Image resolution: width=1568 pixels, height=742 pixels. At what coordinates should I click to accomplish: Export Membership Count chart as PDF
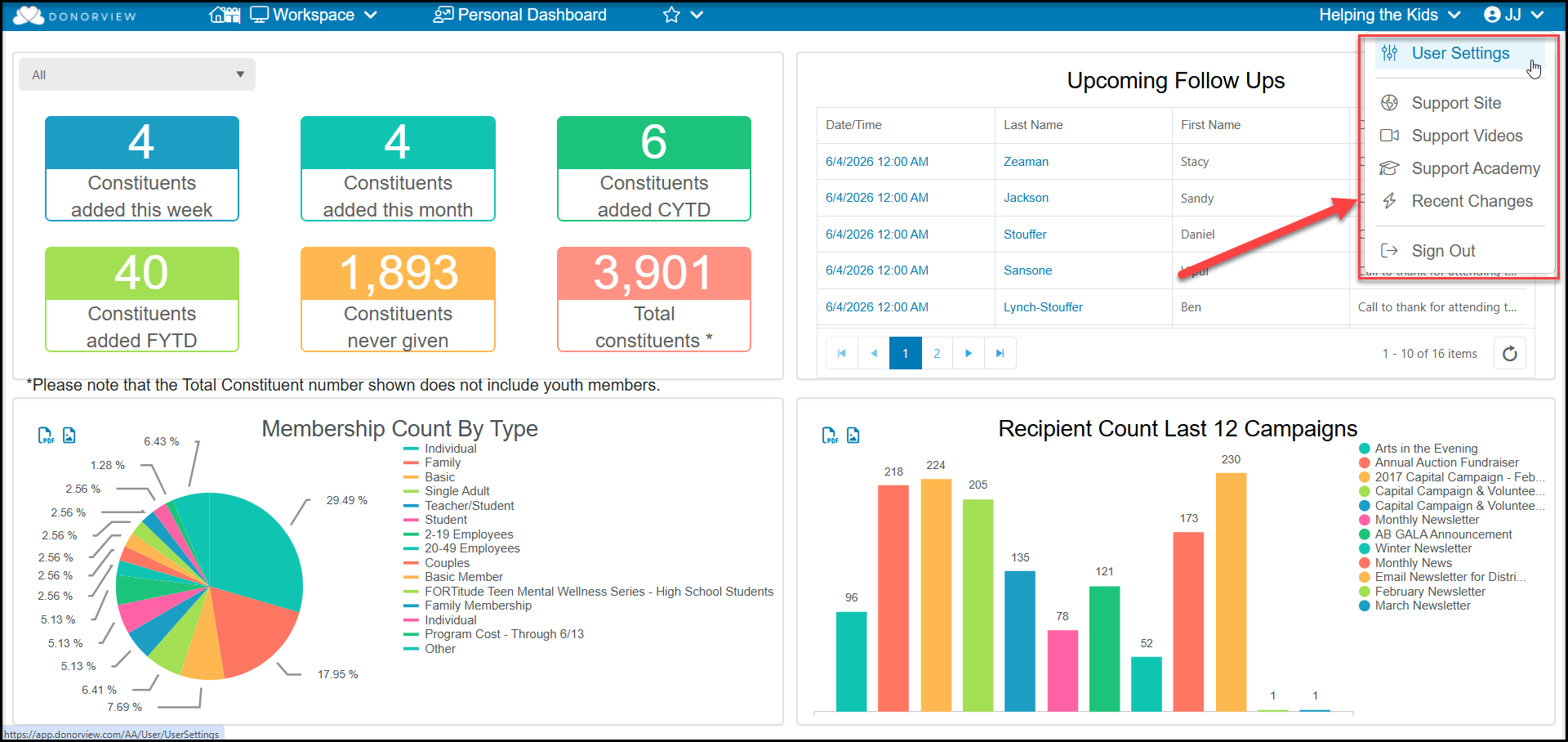47,436
